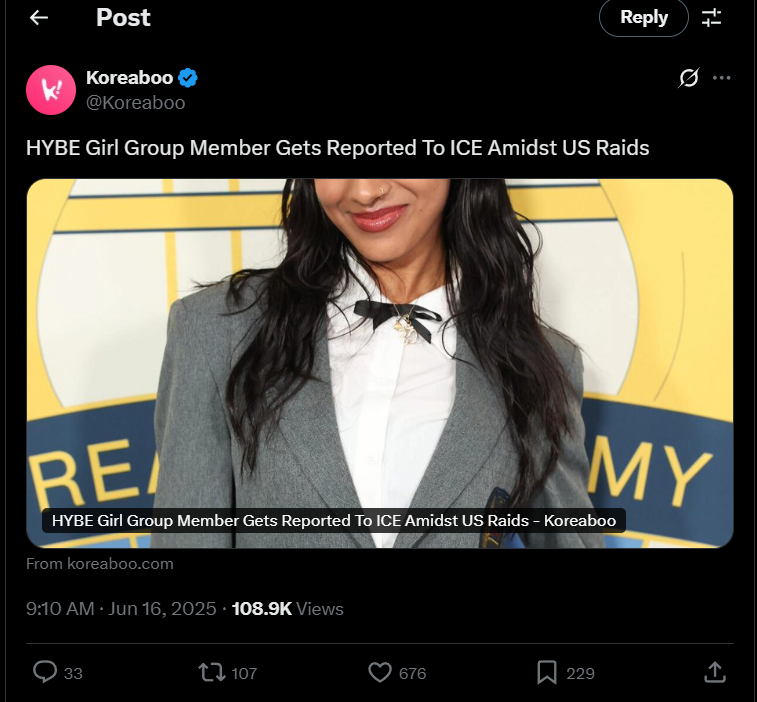Open Koreaboo's pink profile avatar

(51, 90)
